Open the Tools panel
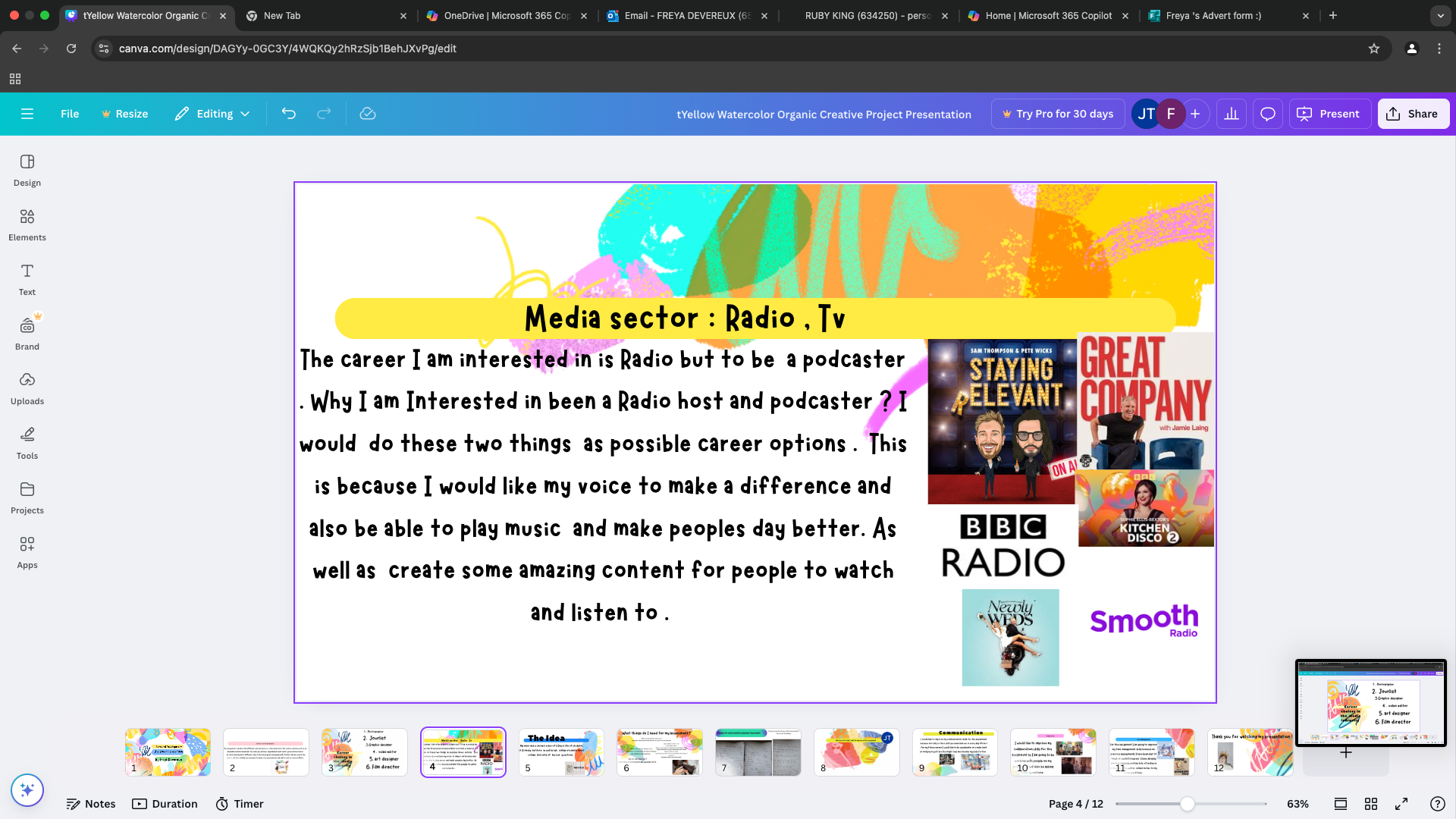This screenshot has width=1456, height=819. (27, 444)
